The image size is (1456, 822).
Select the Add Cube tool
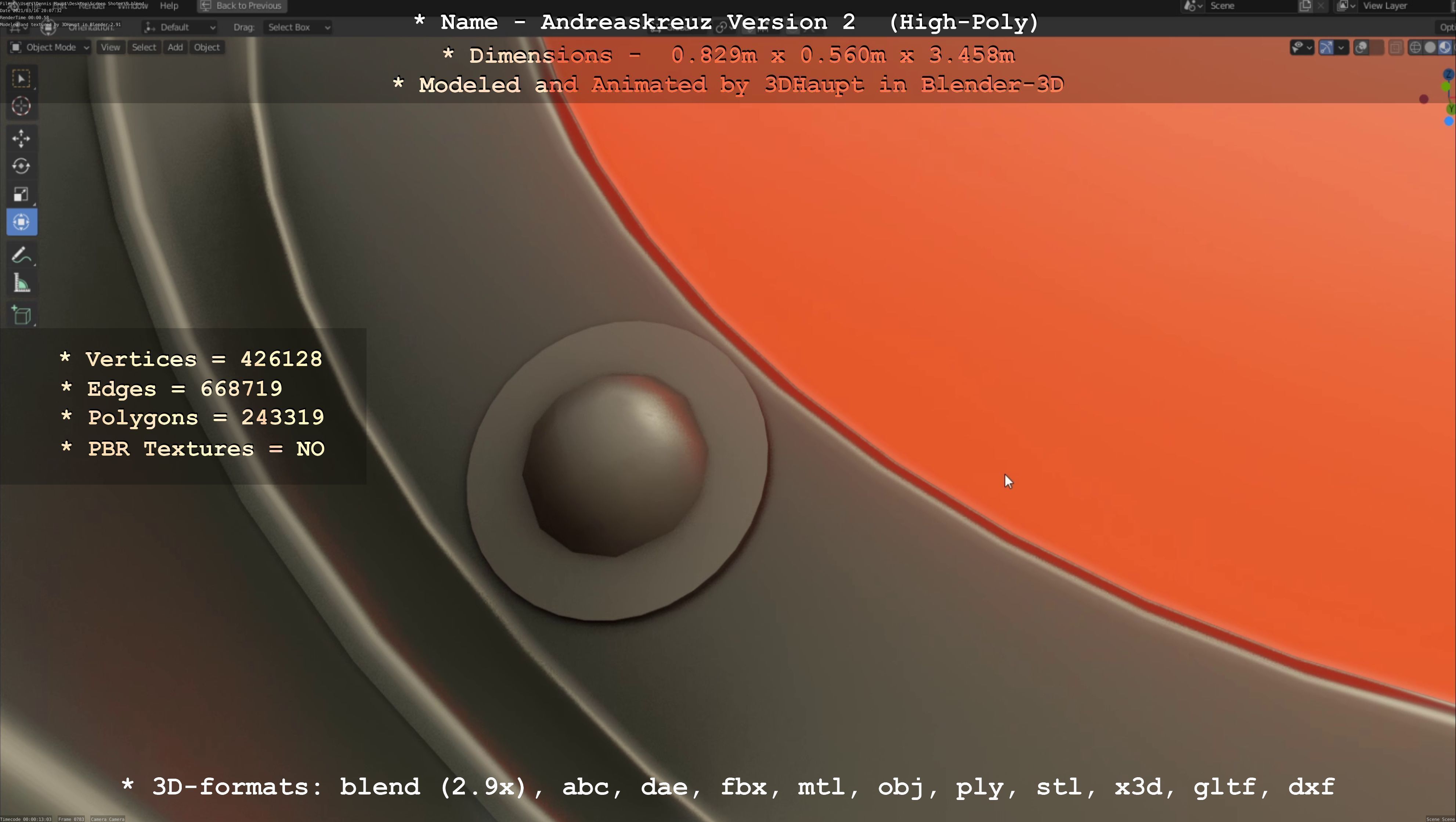[x=21, y=315]
